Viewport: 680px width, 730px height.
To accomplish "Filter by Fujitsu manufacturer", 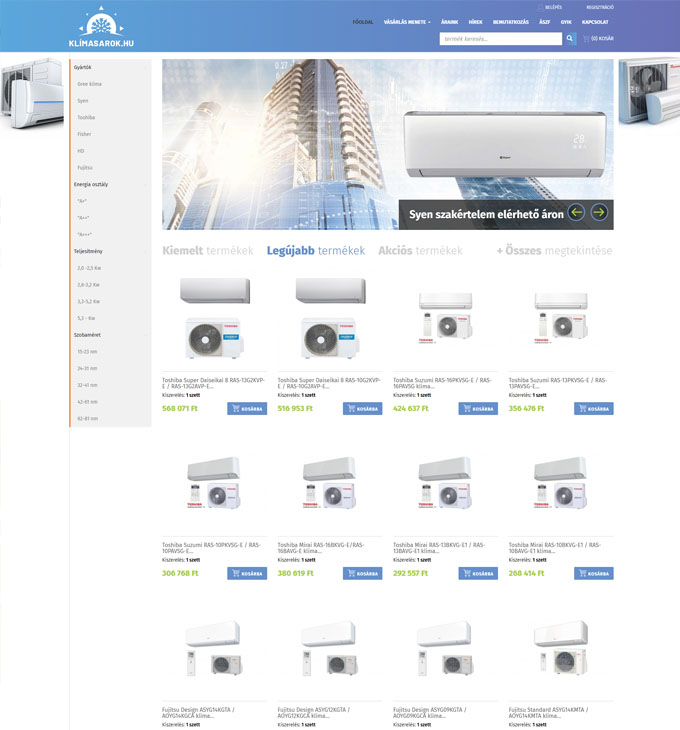I will 85,168.
